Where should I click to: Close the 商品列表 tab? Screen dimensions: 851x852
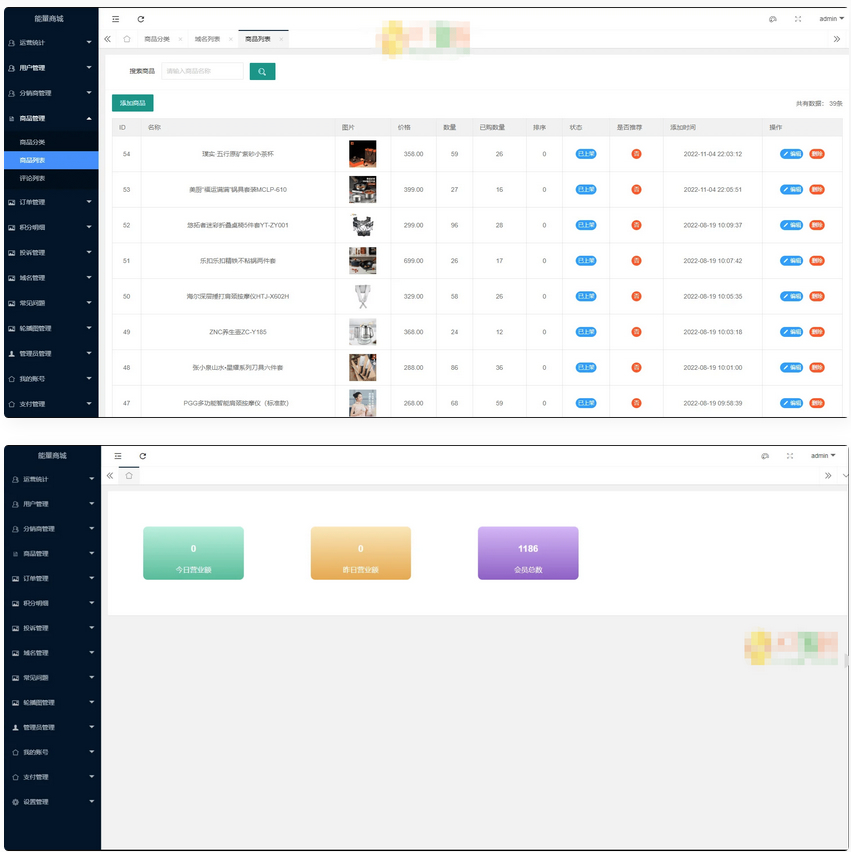[281, 39]
